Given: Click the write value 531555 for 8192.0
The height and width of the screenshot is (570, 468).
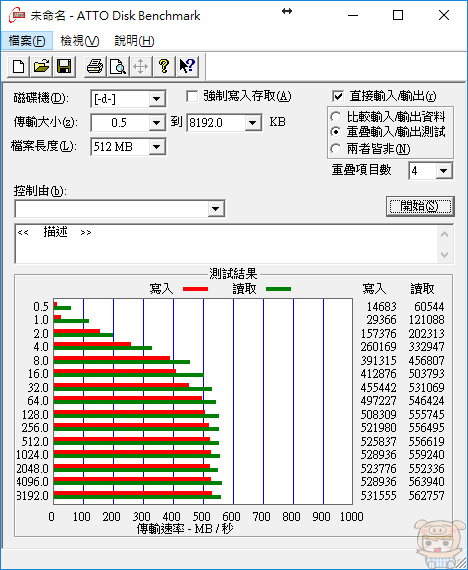Looking at the screenshot, I should coord(378,495).
